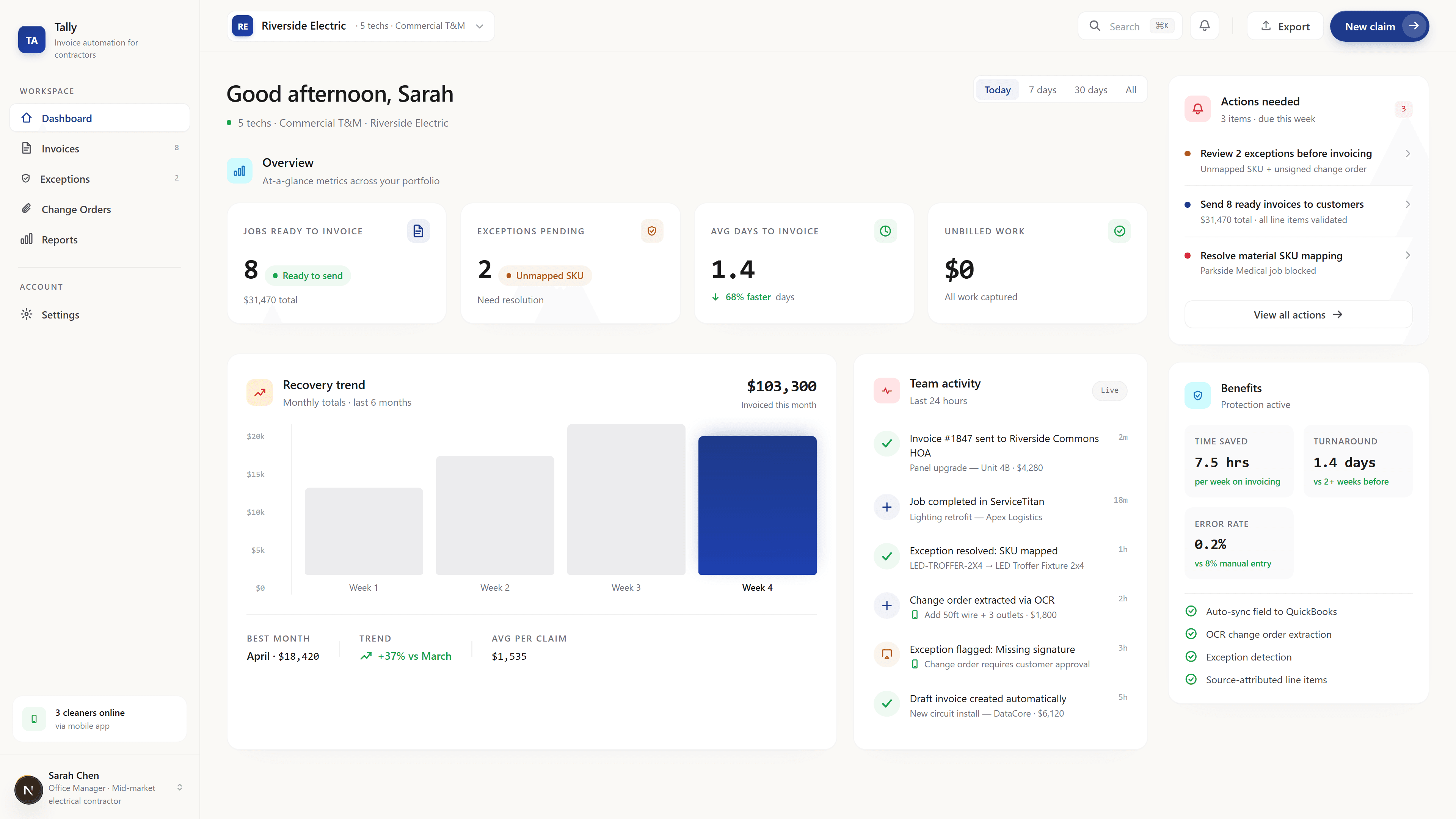
Task: Click the Exceptions shield icon in sidebar
Action: coord(26,179)
